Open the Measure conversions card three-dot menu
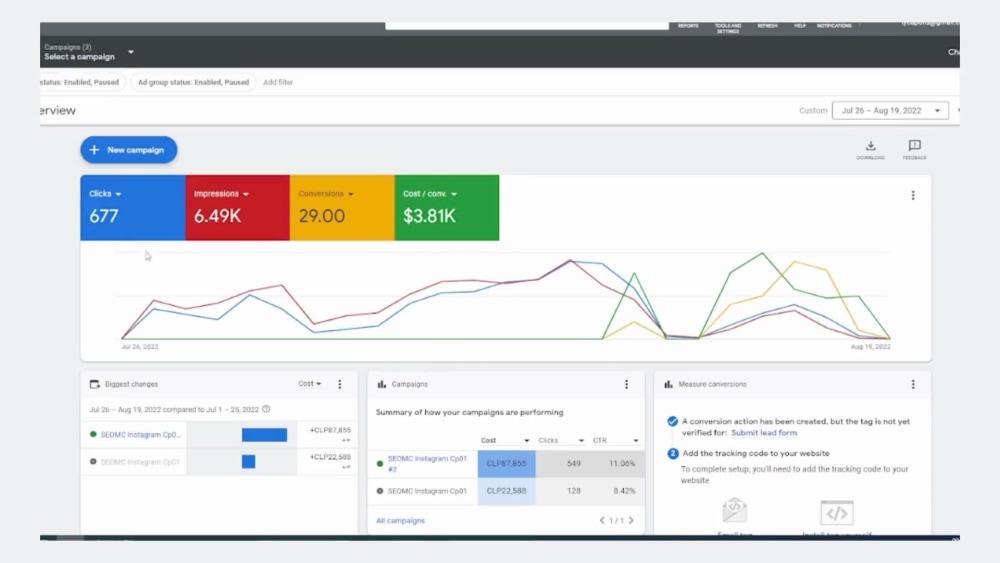 (x=913, y=384)
